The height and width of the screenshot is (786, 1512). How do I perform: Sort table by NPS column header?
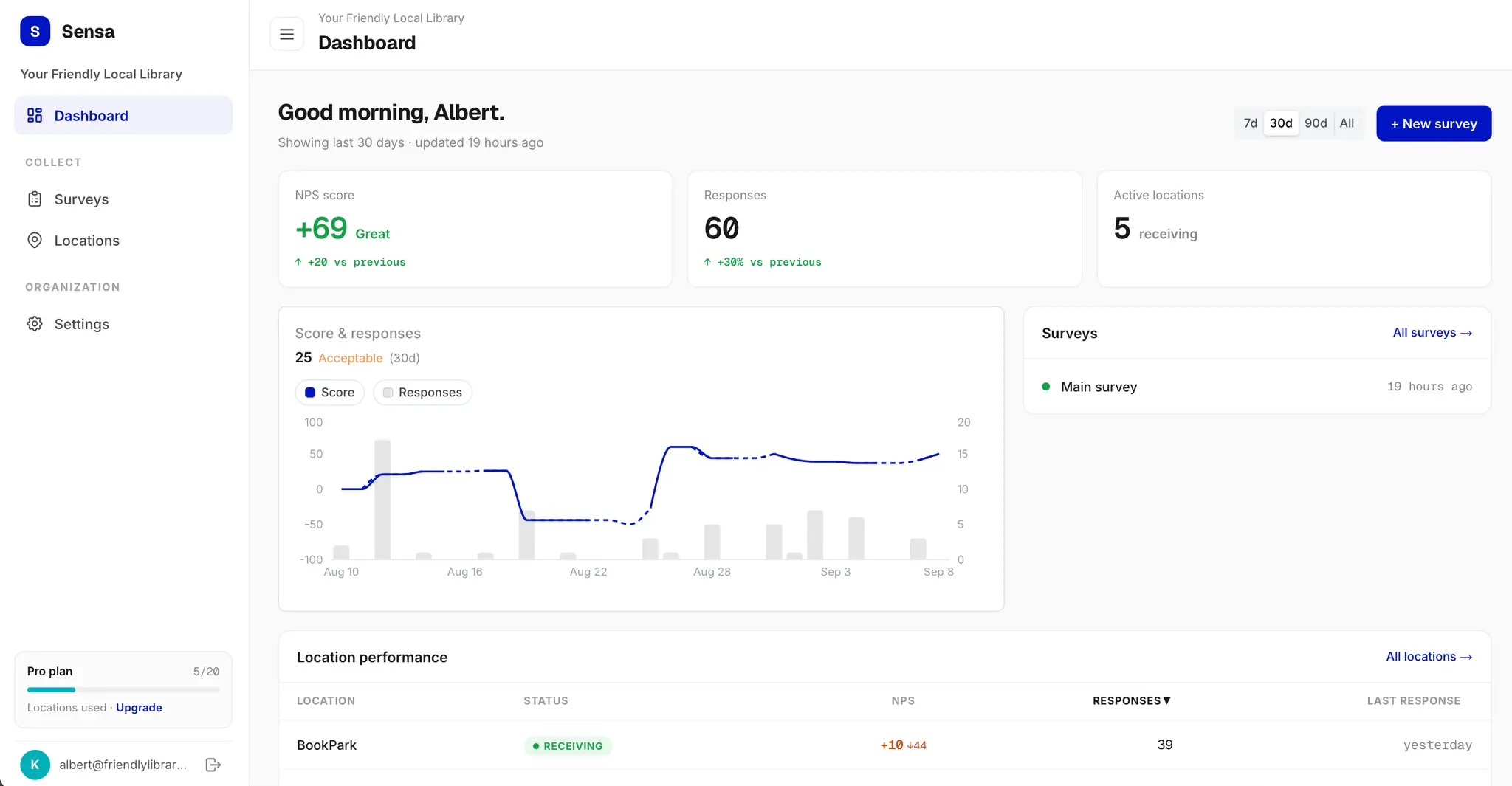click(903, 700)
